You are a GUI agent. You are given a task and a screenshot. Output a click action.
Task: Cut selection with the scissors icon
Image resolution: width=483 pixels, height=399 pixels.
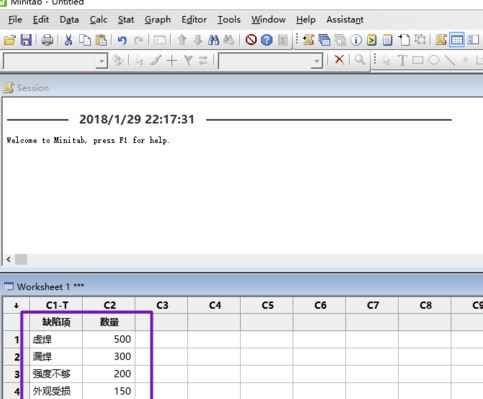[68, 40]
